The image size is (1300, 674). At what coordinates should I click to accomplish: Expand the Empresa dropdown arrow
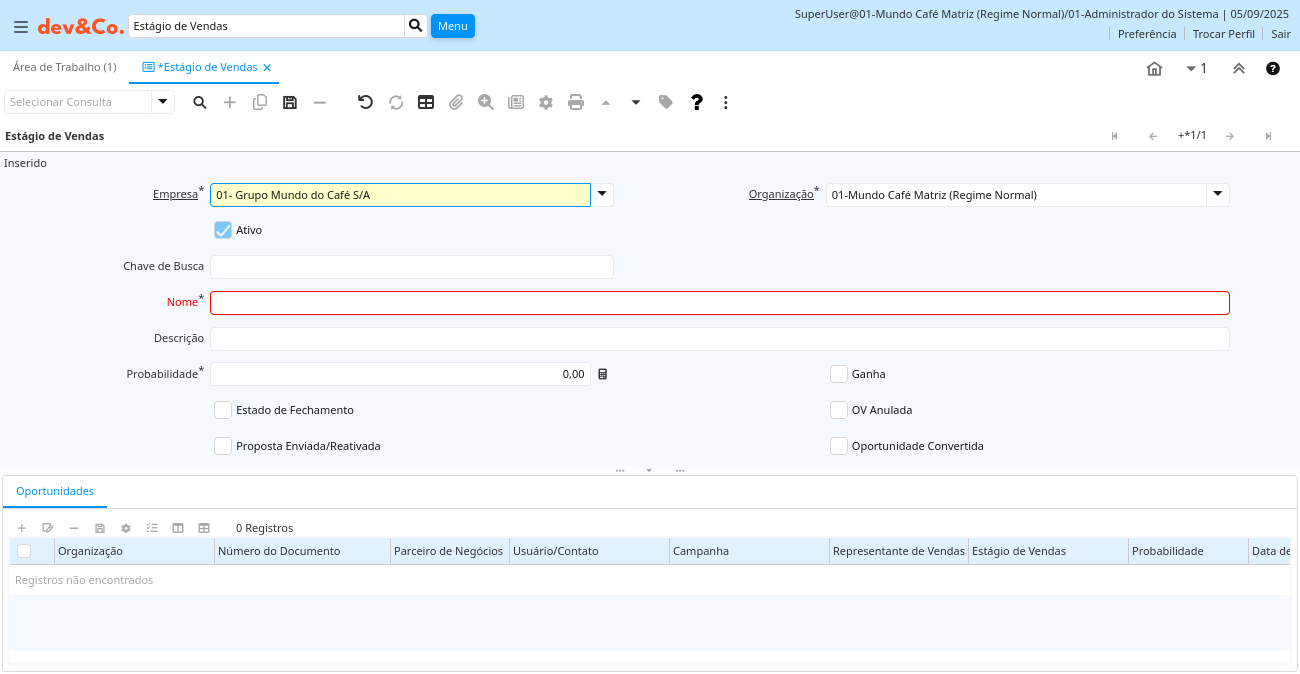point(602,195)
